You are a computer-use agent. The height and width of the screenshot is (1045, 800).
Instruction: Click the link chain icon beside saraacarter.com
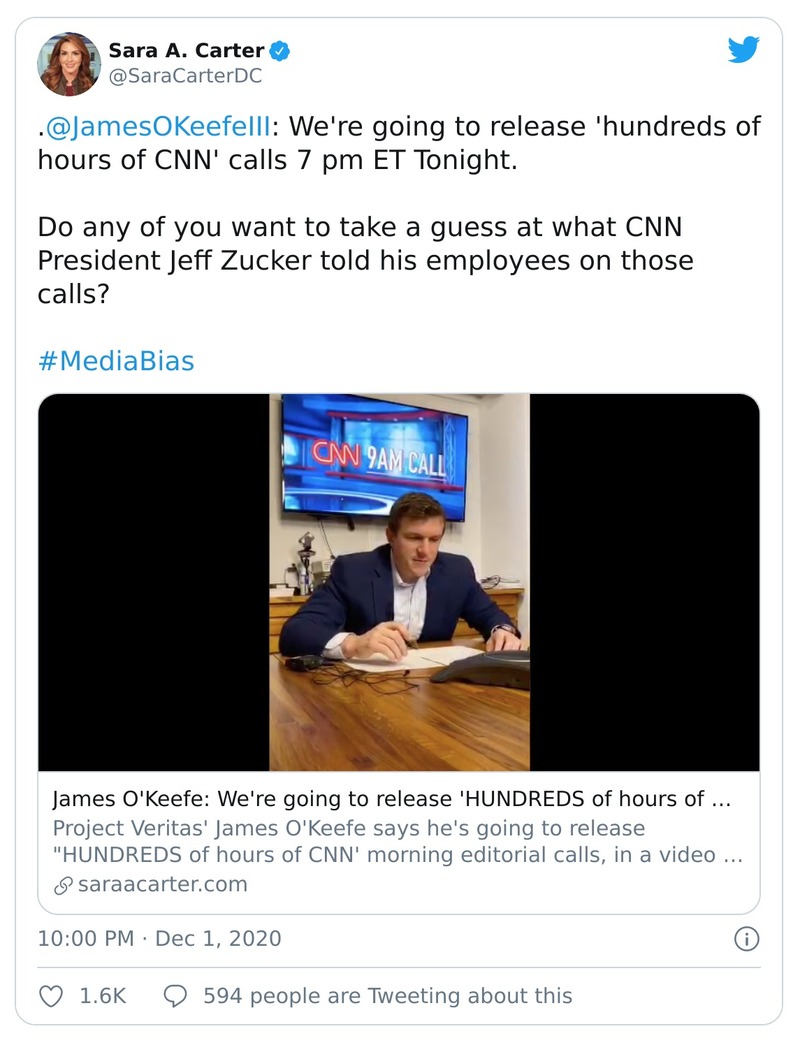[62, 885]
